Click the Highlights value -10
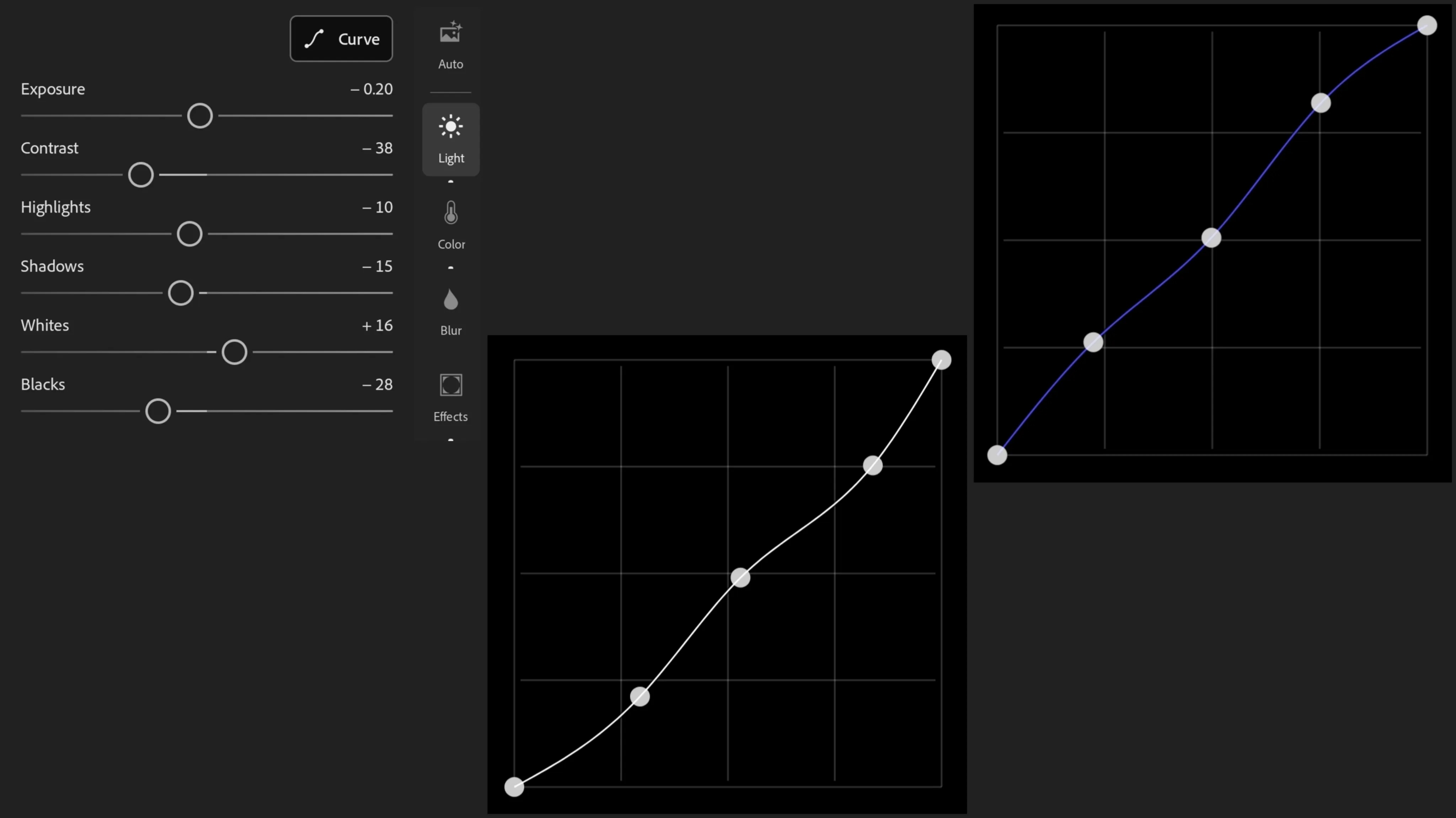The height and width of the screenshot is (818, 1456). coord(377,207)
